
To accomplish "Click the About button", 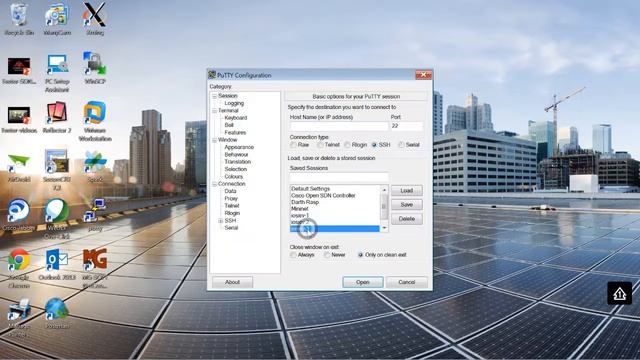I will pos(232,282).
